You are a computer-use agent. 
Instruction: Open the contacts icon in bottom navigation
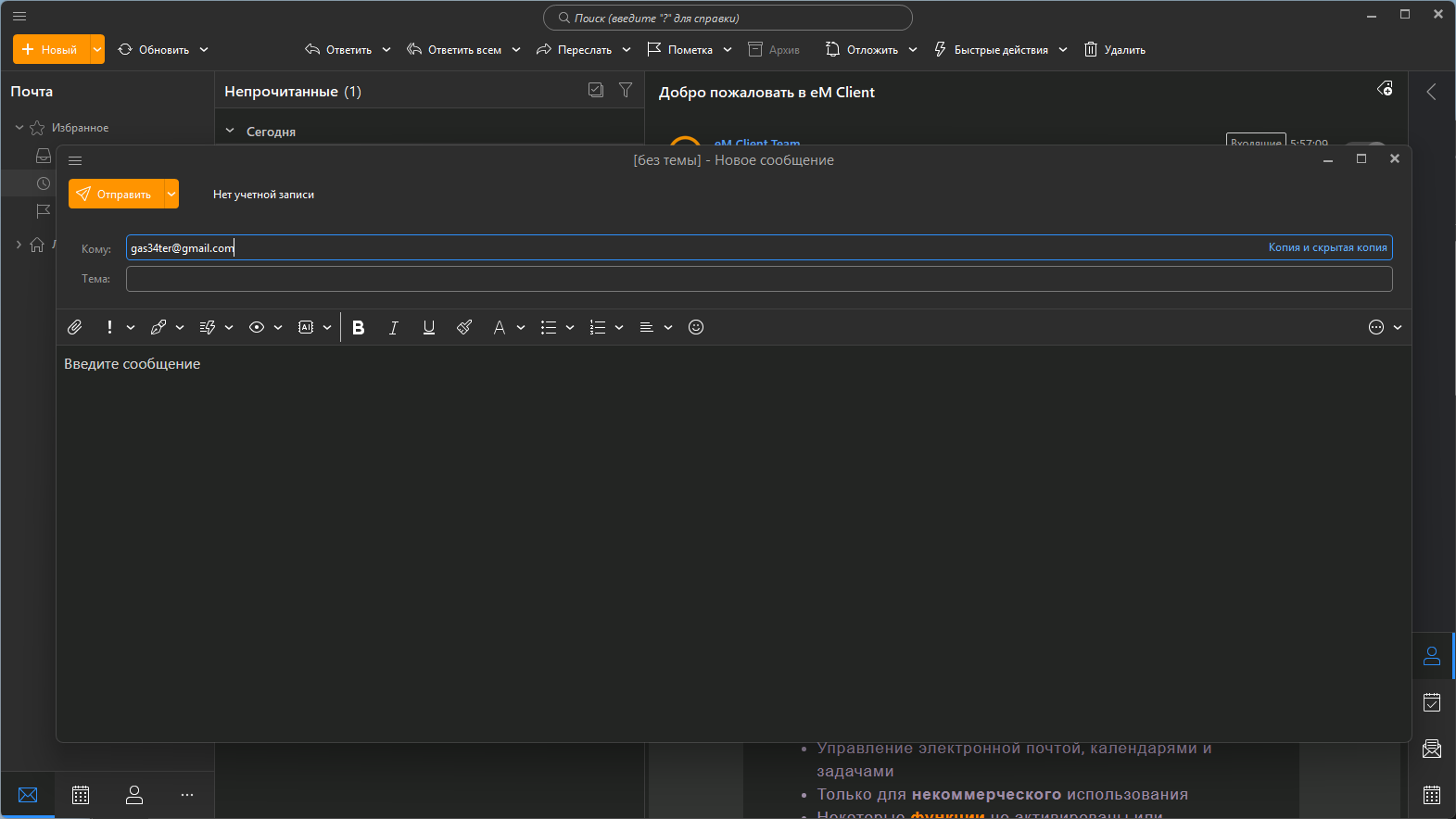[x=134, y=795]
